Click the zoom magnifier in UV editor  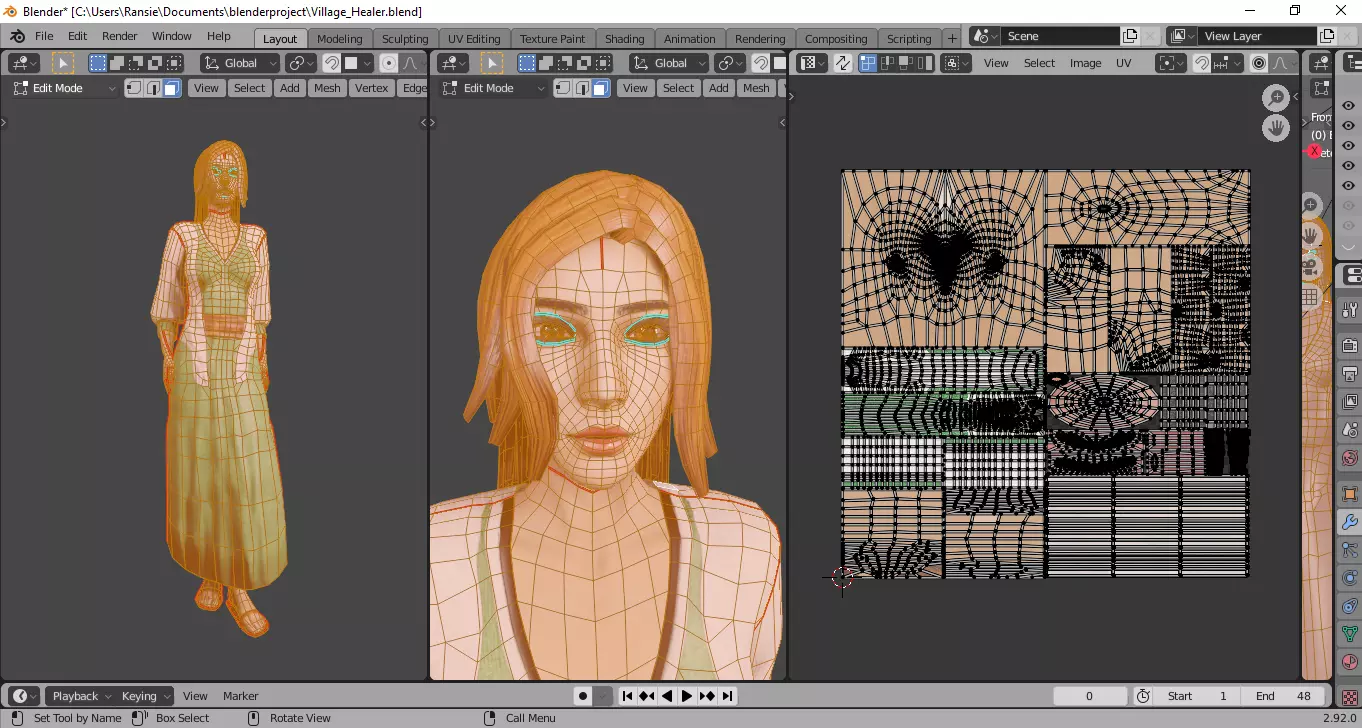click(x=1276, y=97)
